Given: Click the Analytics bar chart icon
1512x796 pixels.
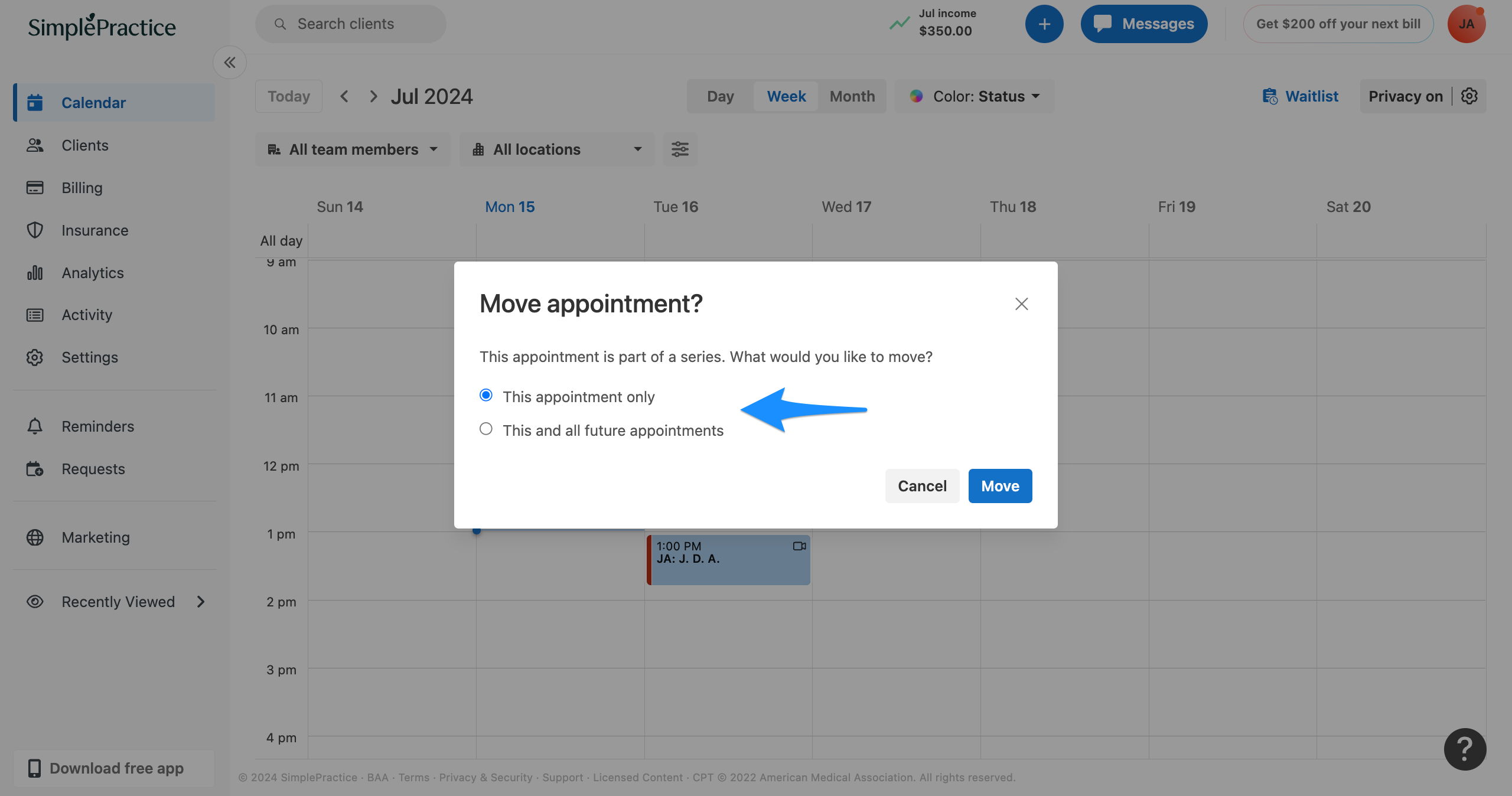Looking at the screenshot, I should 35,273.
